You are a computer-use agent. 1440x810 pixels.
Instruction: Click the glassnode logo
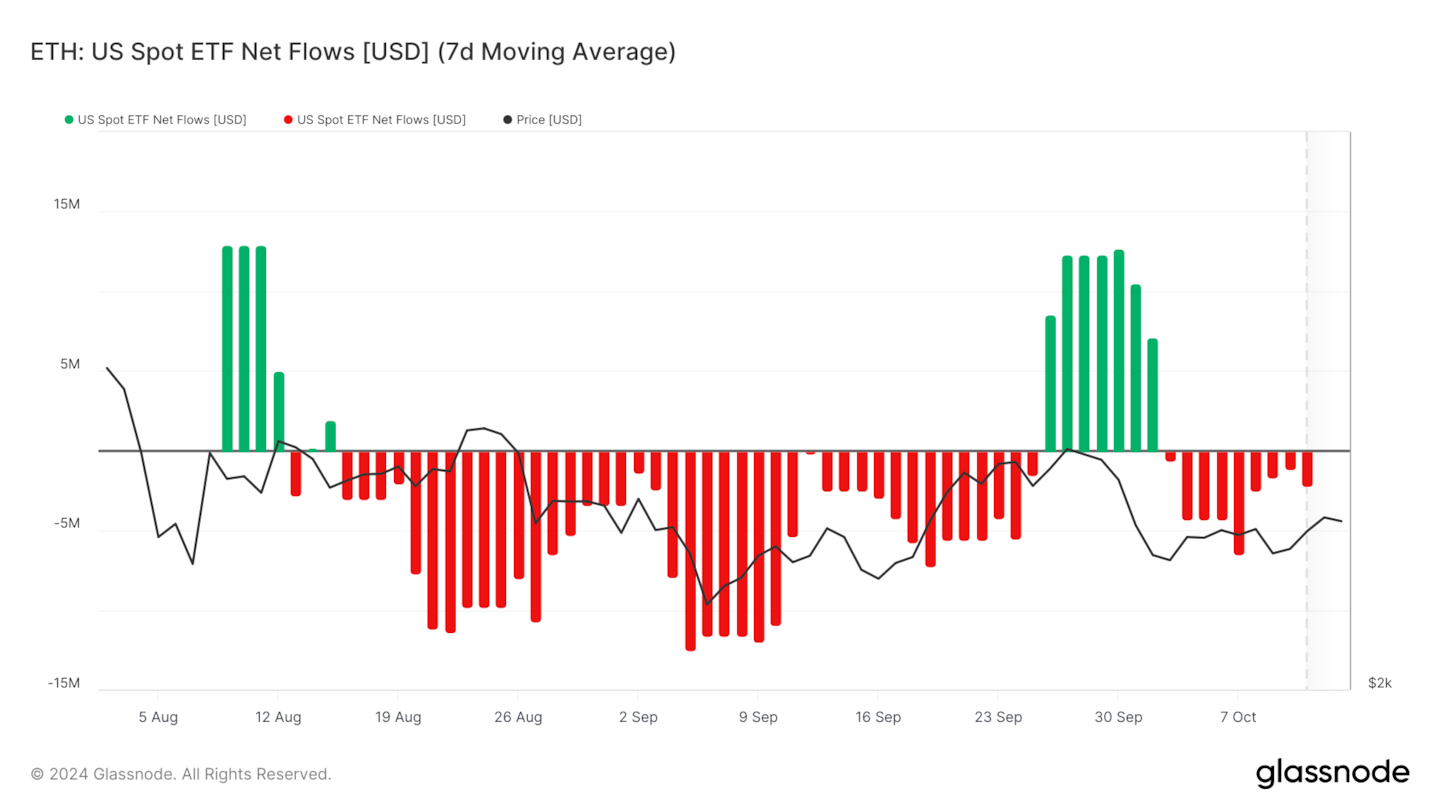click(x=1332, y=773)
